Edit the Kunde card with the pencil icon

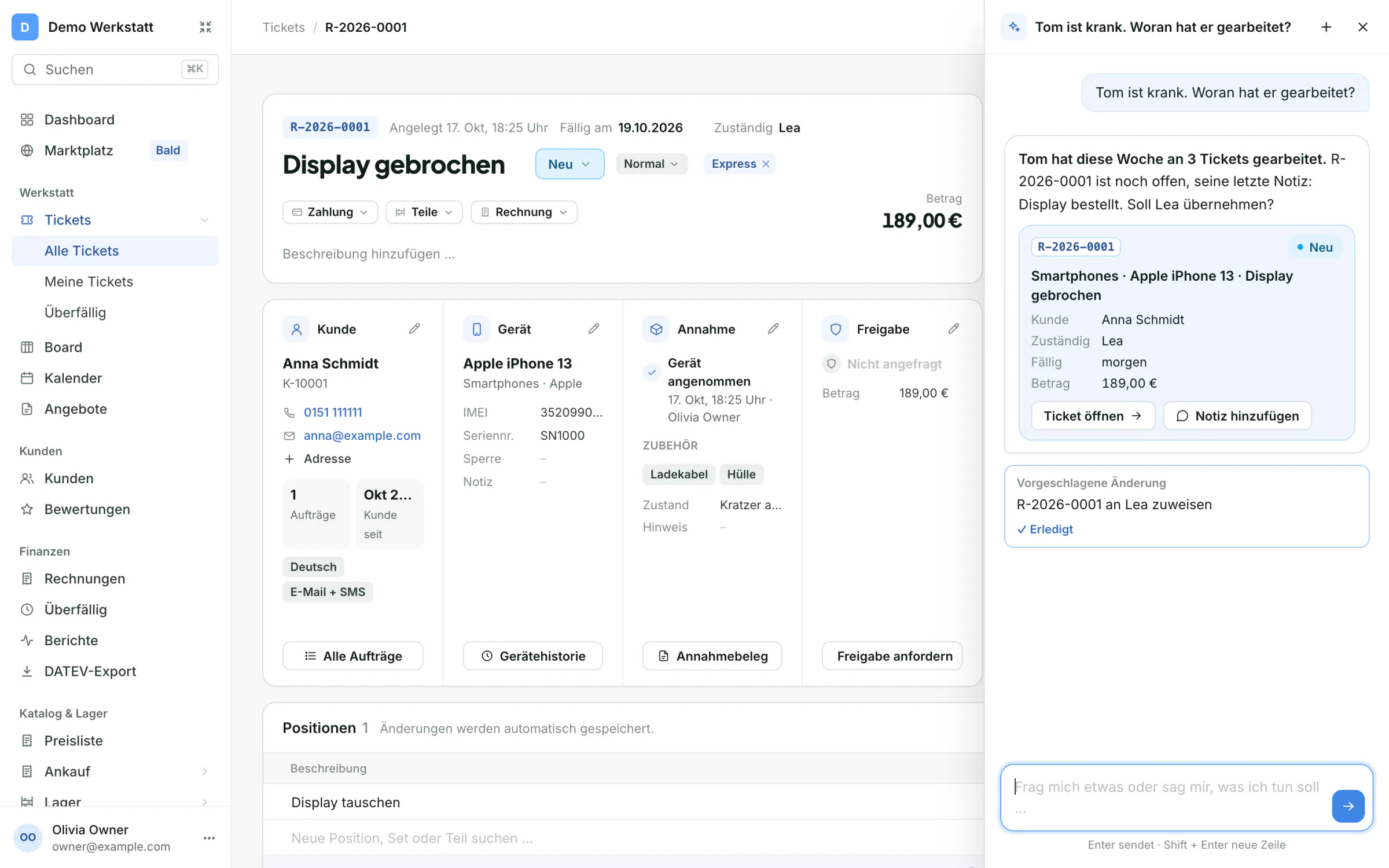(x=414, y=329)
